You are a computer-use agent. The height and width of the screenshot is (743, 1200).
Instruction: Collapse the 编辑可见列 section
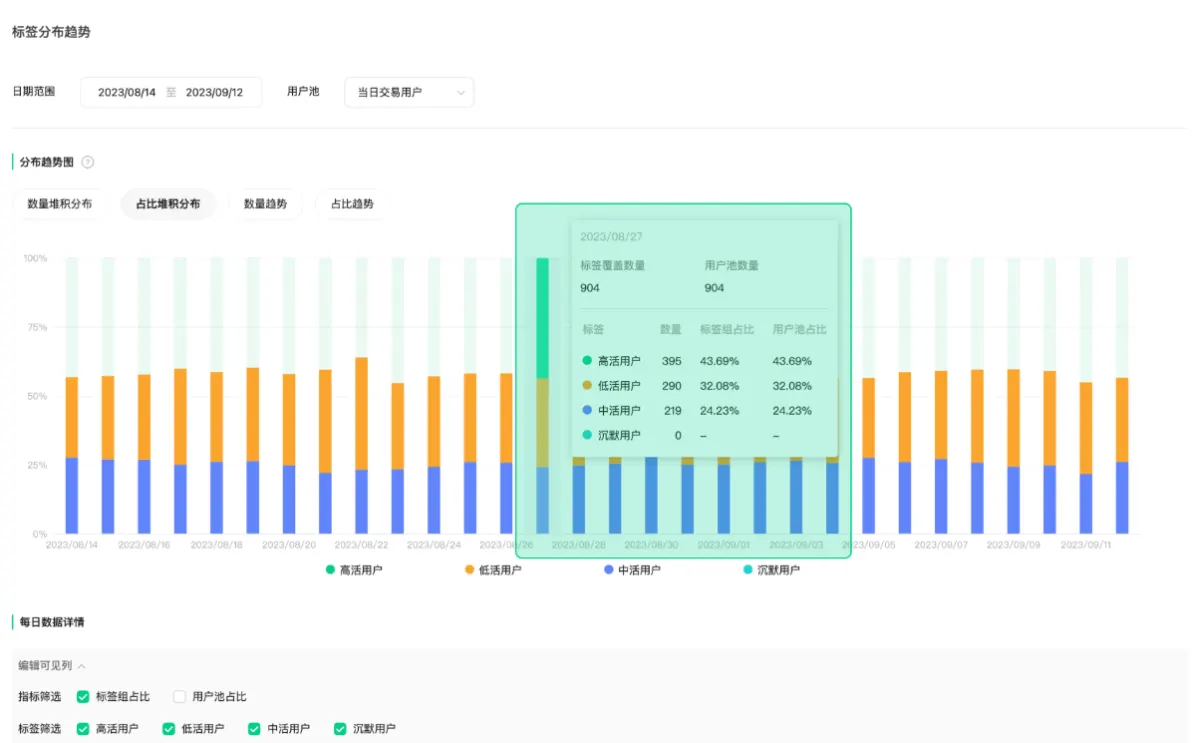pyautogui.click(x=52, y=666)
